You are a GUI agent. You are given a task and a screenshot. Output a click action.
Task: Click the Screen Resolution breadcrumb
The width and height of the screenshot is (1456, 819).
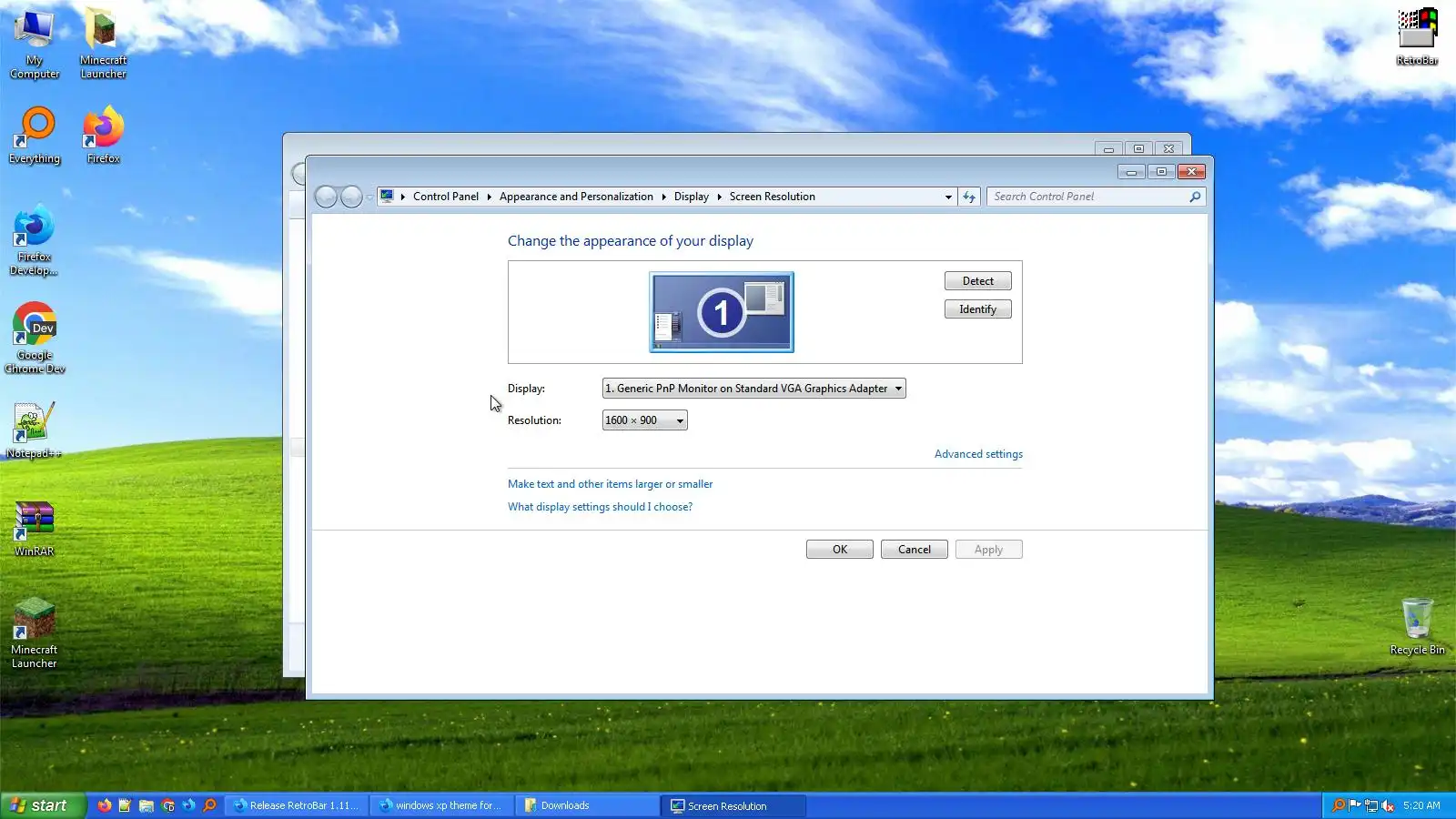(x=773, y=197)
